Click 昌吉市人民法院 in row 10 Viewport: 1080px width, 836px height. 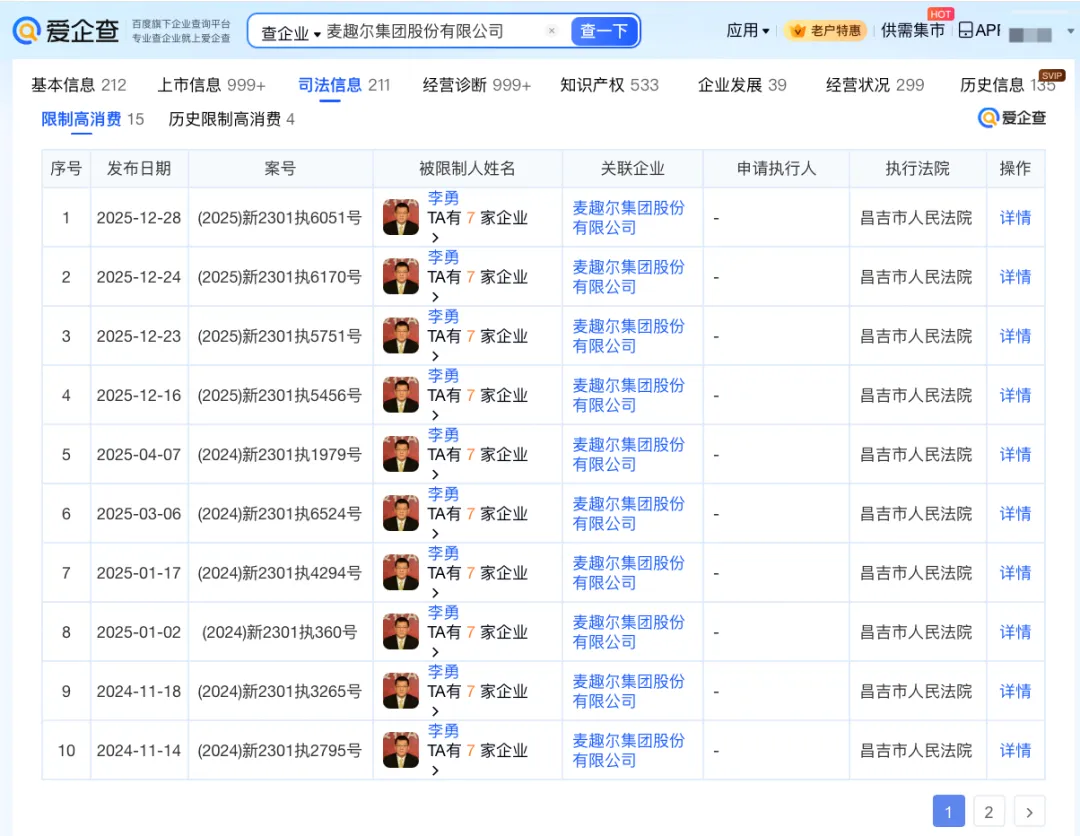[916, 751]
